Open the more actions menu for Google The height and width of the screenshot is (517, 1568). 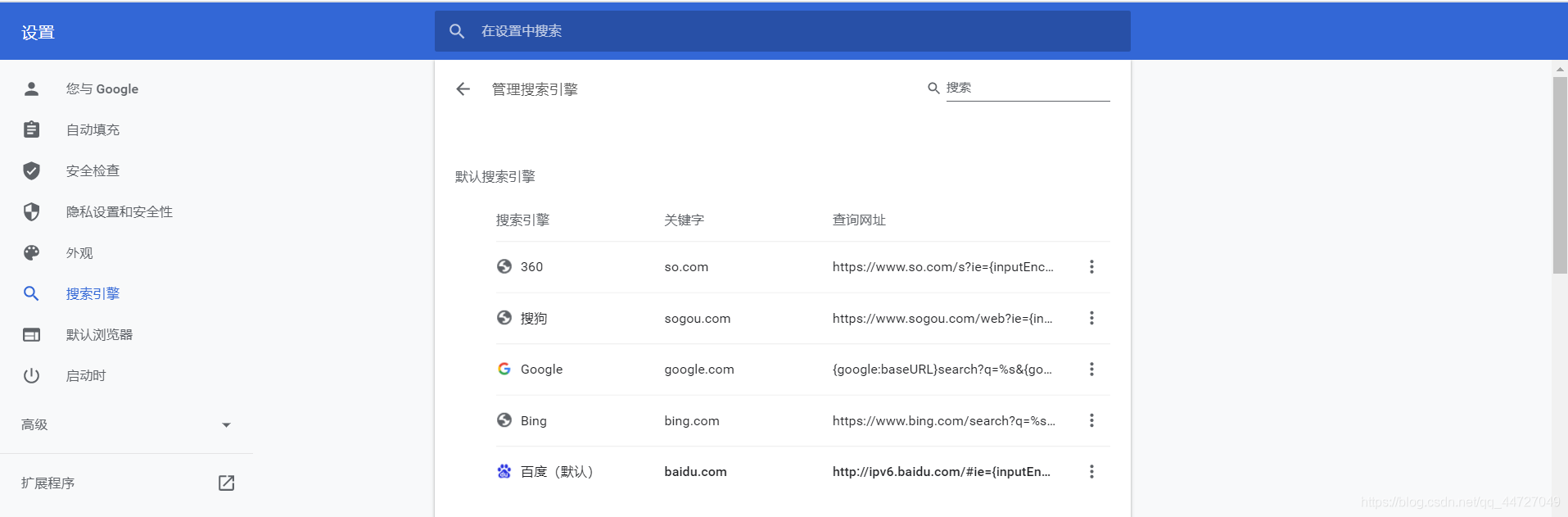[1091, 370]
